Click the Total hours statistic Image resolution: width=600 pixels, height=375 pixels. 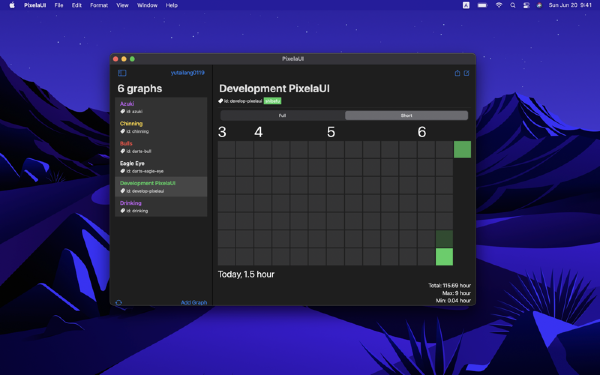pyautogui.click(x=449, y=285)
